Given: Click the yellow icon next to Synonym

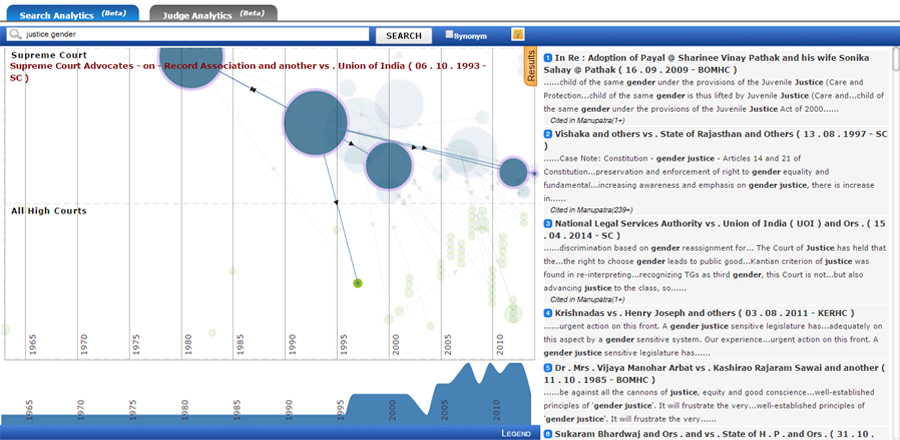Looking at the screenshot, I should 518,35.
